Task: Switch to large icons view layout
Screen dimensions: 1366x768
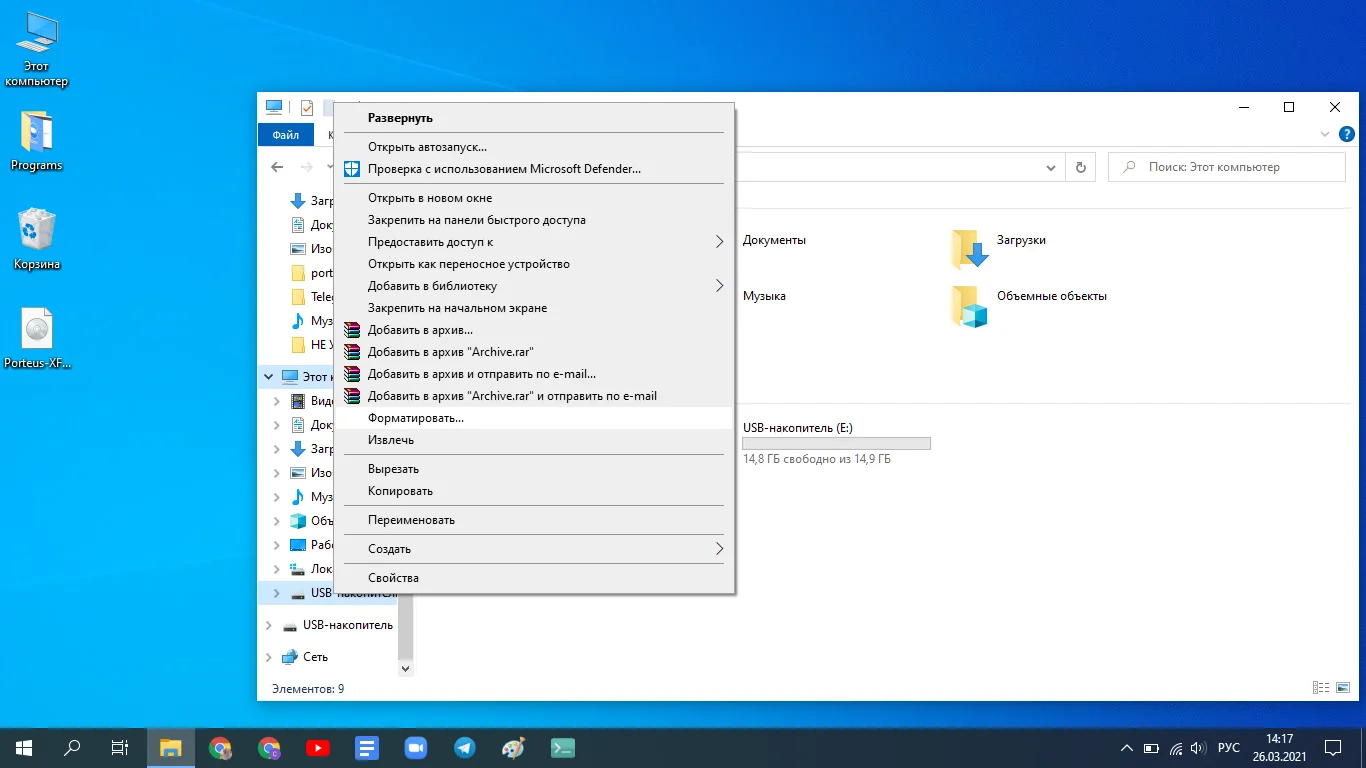Action: click(x=1342, y=688)
